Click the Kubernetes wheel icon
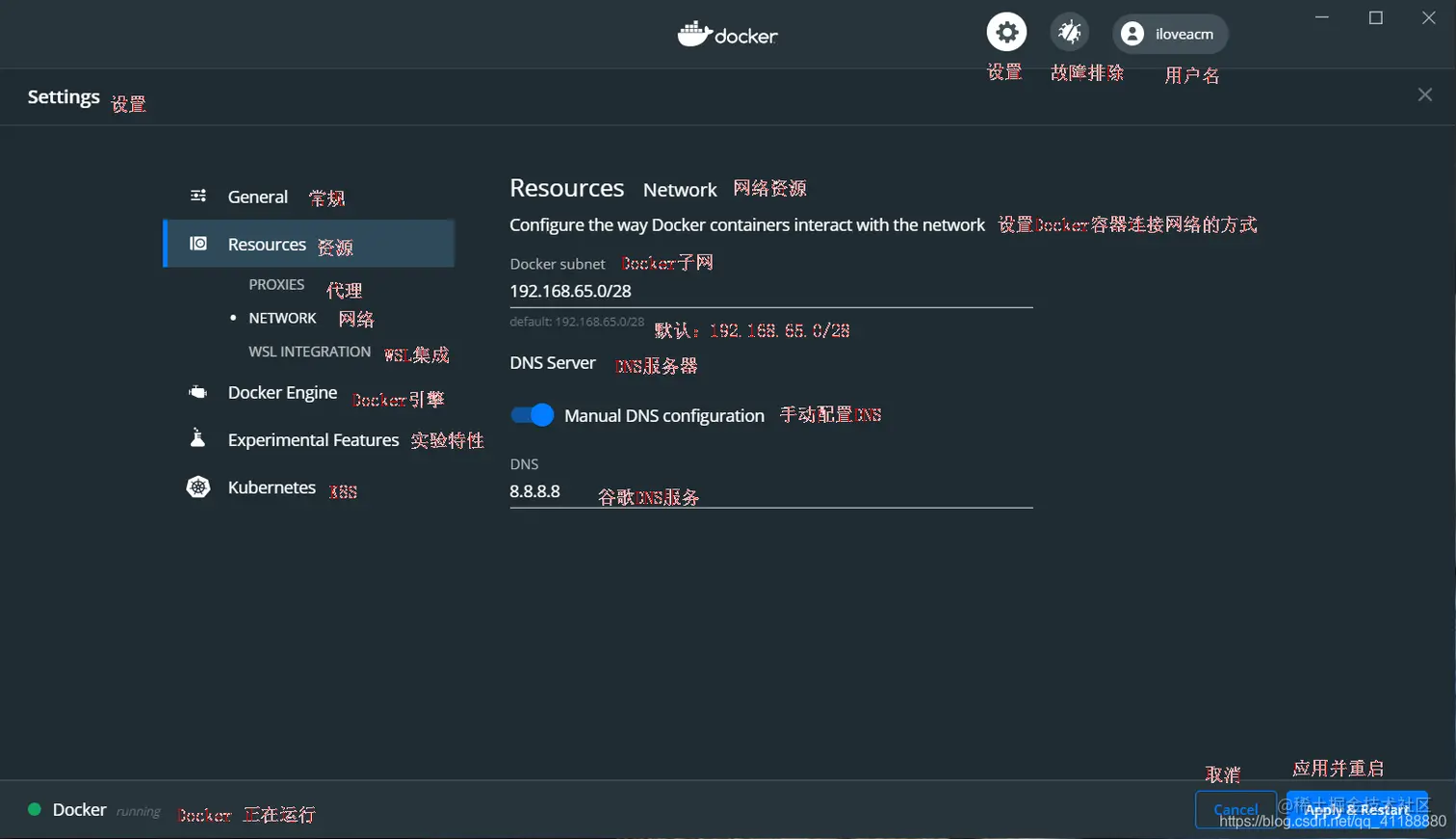The height and width of the screenshot is (839, 1456). point(198,487)
